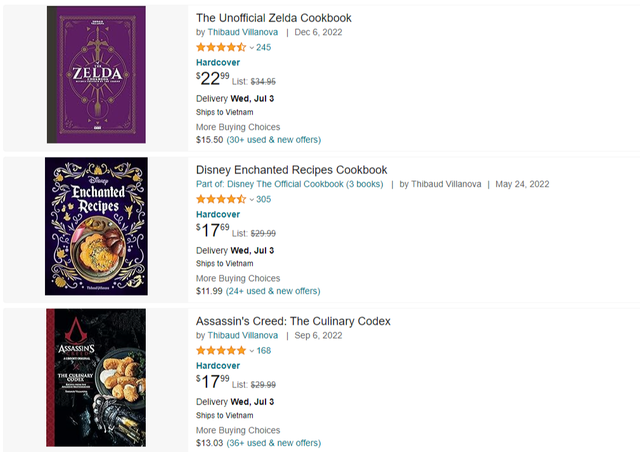Screen dimensions: 640x452
Task: Open Disney Enchanted Recipes cover thumbnail
Action: pos(96,226)
